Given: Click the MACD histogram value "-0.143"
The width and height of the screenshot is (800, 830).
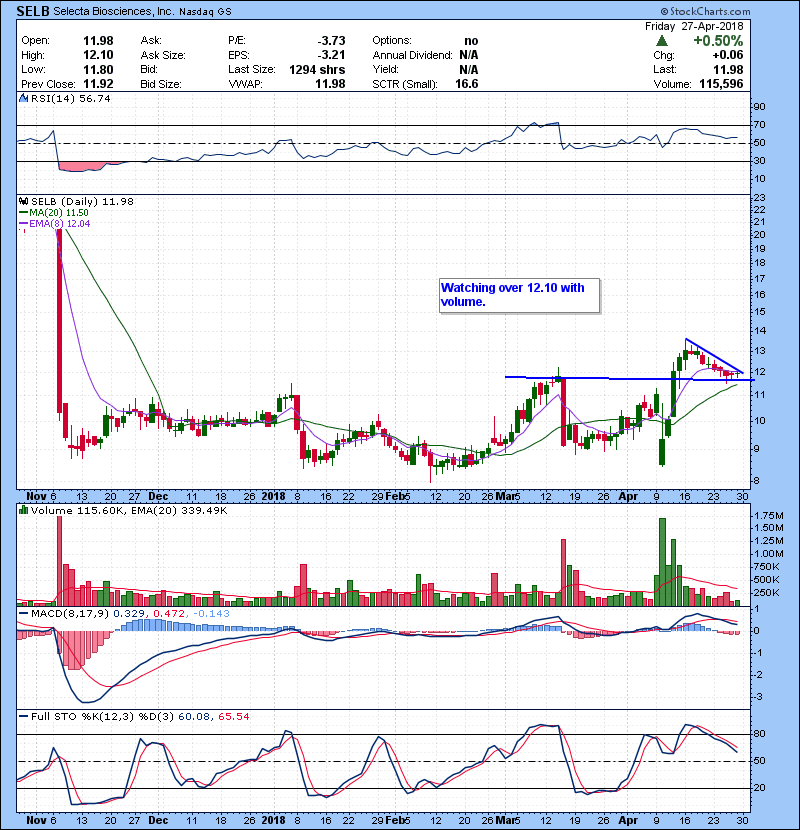Looking at the screenshot, I should [x=212, y=614].
